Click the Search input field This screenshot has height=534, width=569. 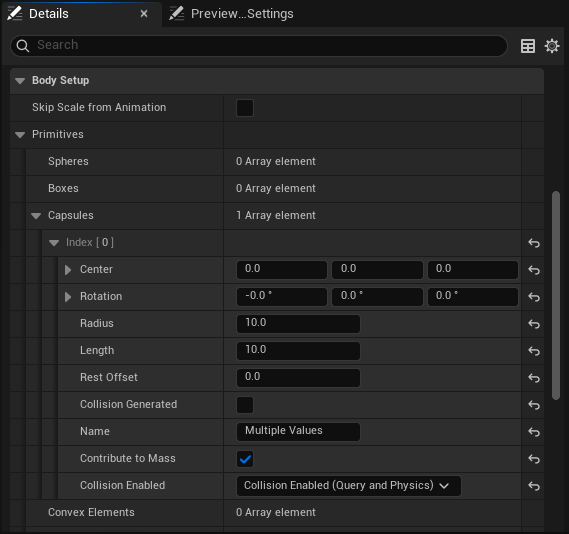pyautogui.click(x=259, y=46)
